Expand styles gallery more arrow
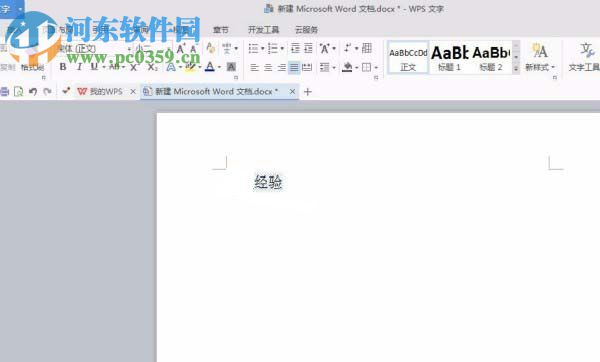 [516, 69]
